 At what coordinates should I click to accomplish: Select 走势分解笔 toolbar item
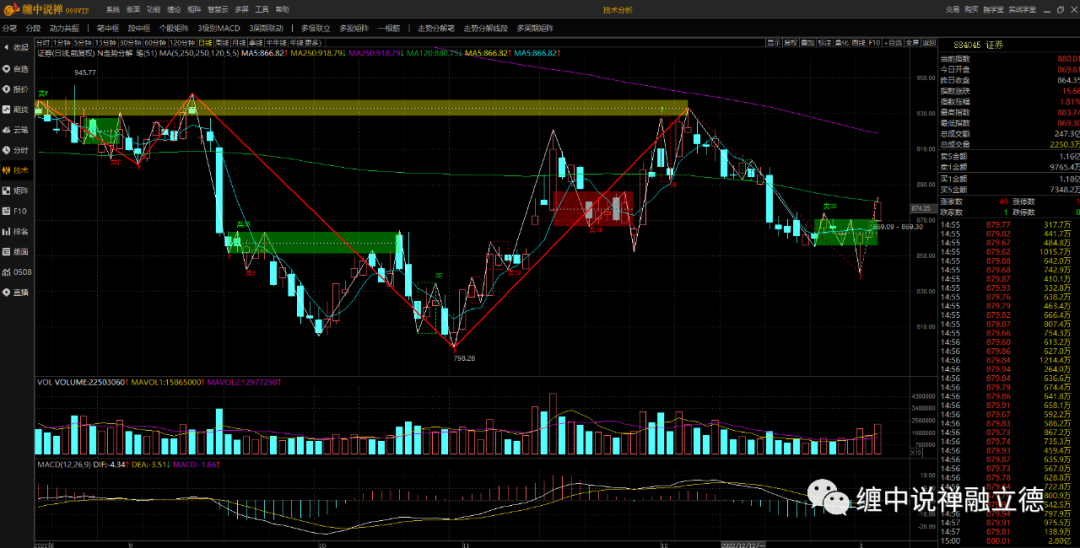[x=436, y=28]
